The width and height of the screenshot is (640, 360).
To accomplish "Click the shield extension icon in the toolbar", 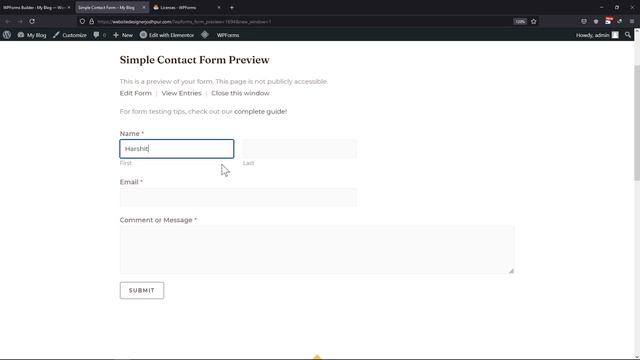I will point(596,21).
